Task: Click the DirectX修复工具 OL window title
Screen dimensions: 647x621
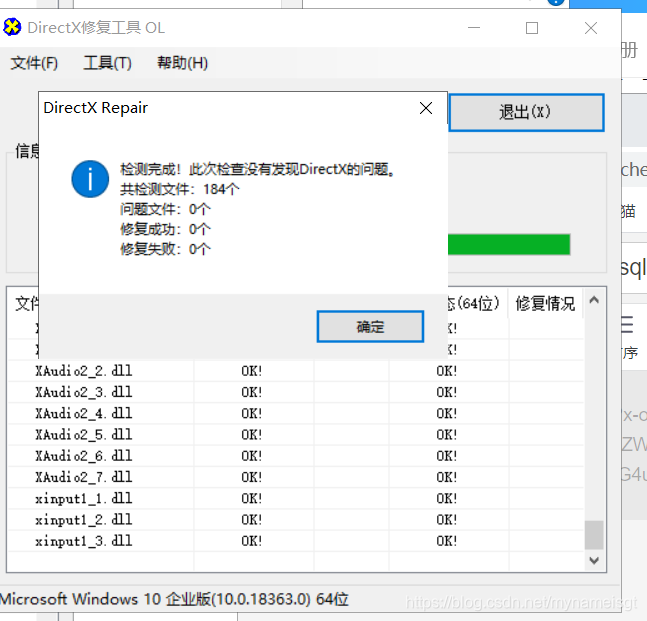Action: pyautogui.click(x=96, y=28)
